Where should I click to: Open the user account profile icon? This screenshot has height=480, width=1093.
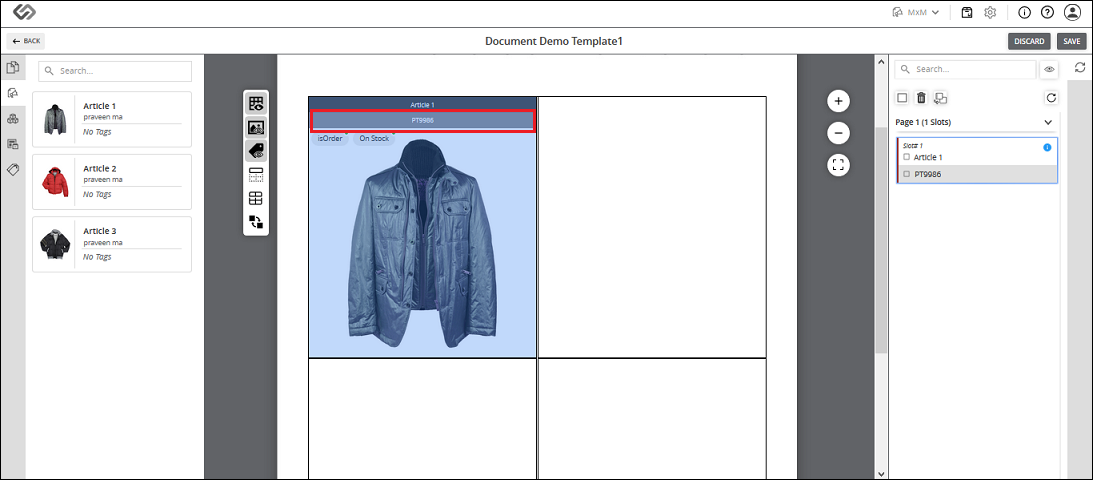pos(1071,13)
